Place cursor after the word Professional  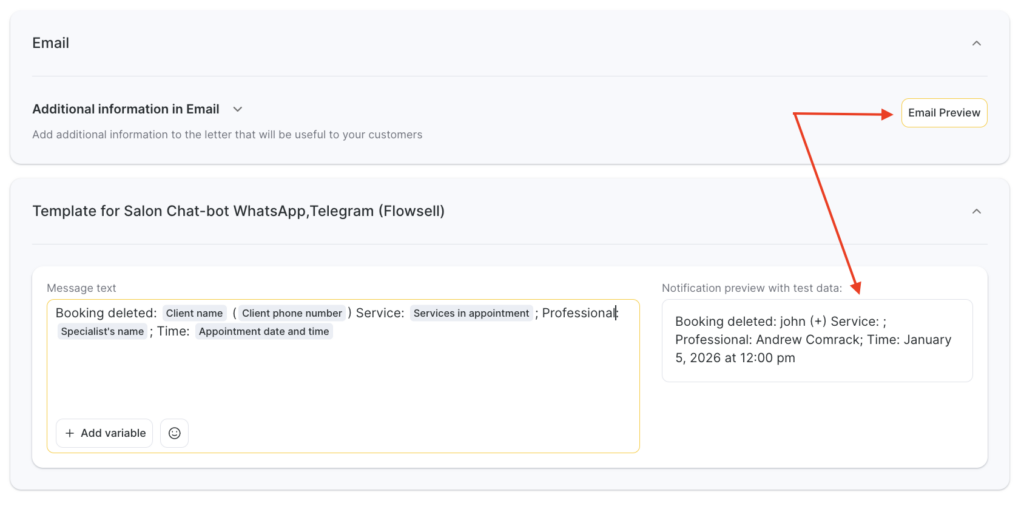point(617,313)
